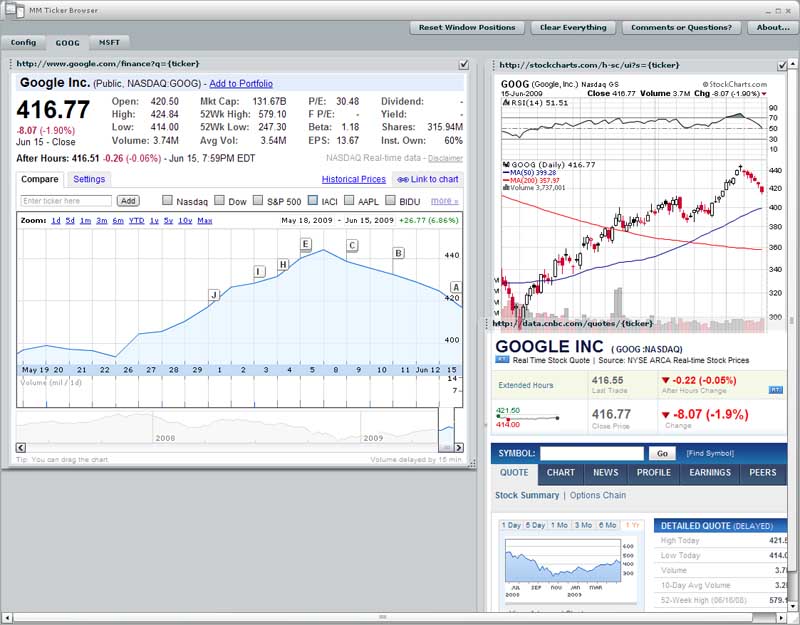Set chart zoom to YTD
Screen dimensions: 800x625
click(x=136, y=221)
